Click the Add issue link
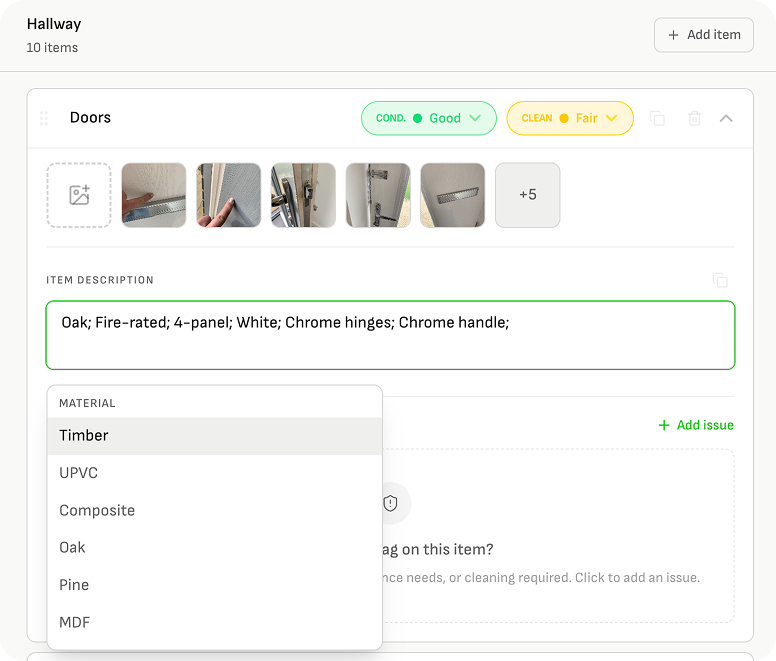Viewport: 776px width, 661px height. point(696,425)
